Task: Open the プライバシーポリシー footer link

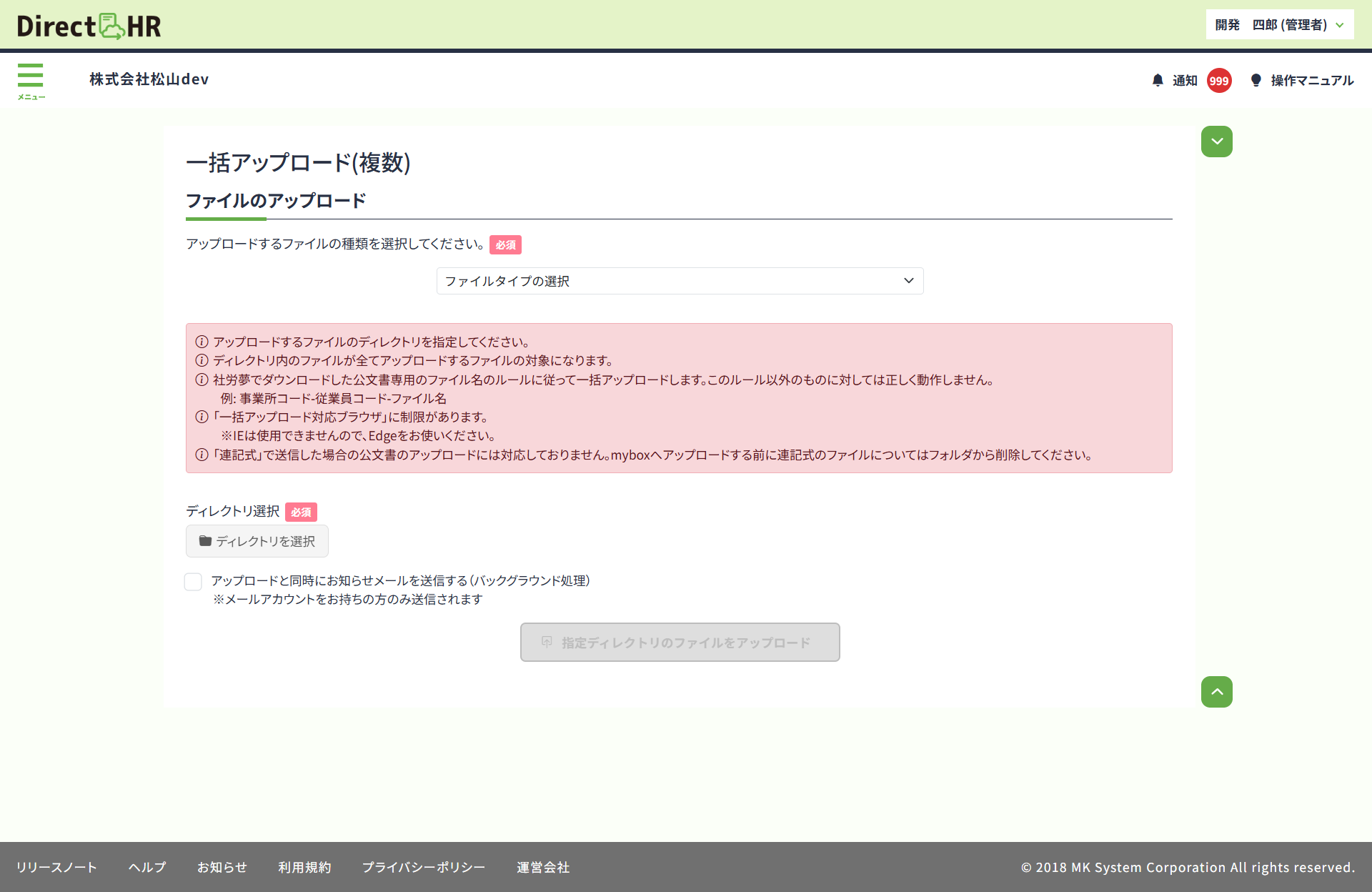Action: [x=424, y=867]
